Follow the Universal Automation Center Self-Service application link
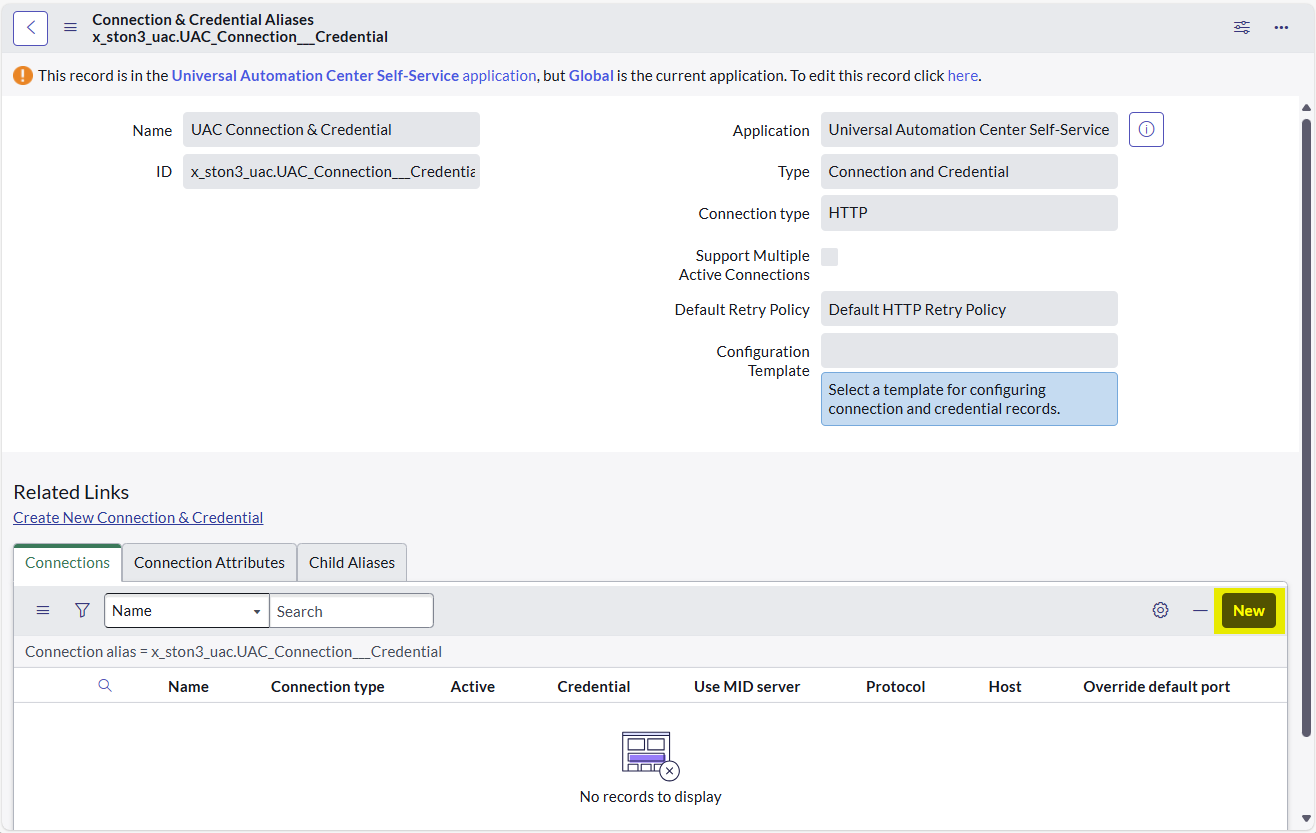The image size is (1316, 833). tap(354, 75)
